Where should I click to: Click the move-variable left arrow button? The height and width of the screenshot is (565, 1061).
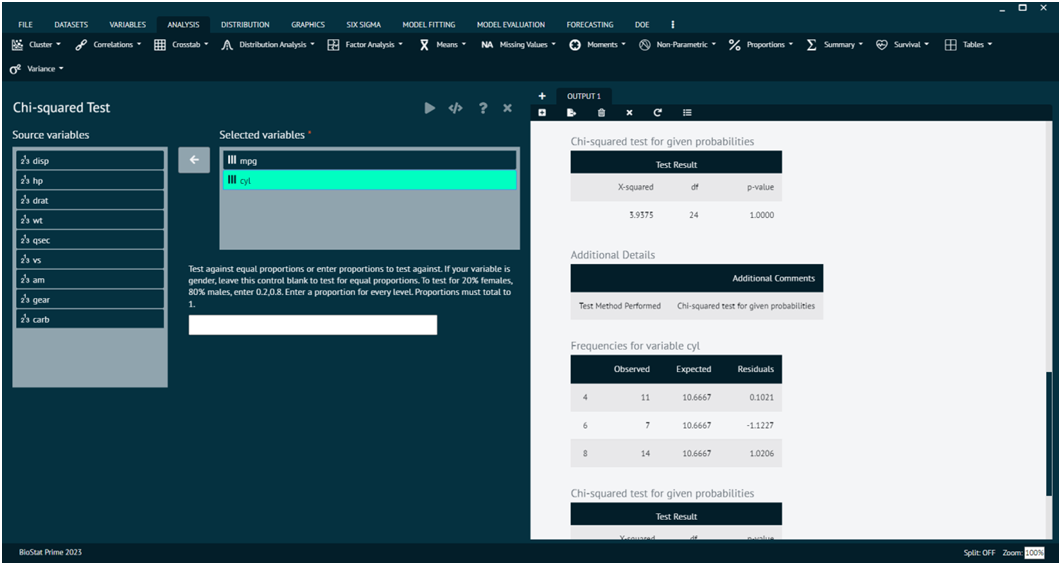(x=194, y=160)
